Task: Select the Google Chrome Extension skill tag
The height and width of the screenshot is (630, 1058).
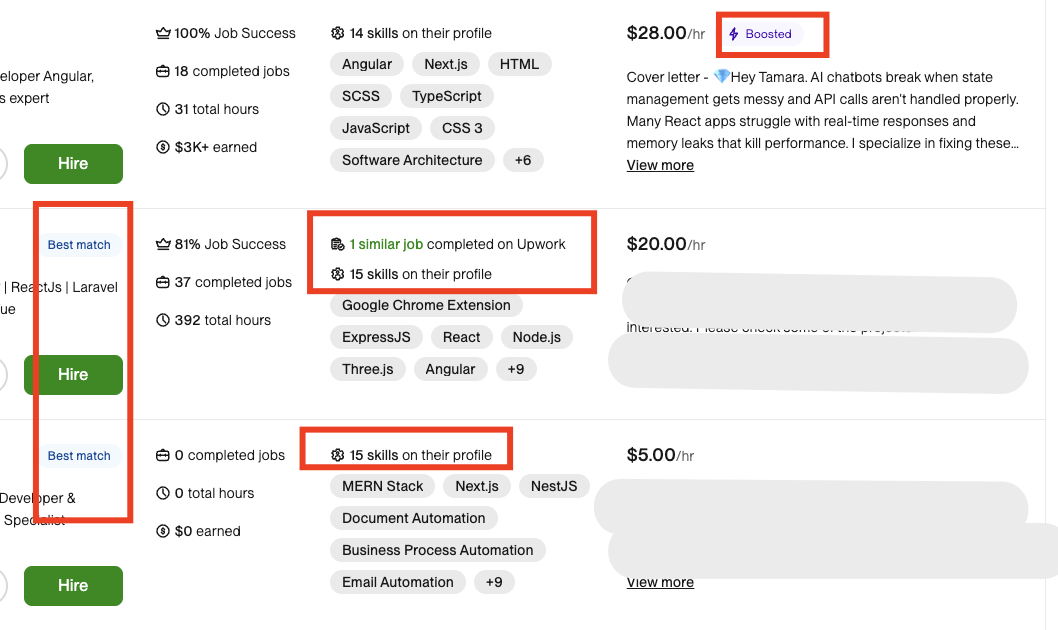Action: 426,305
